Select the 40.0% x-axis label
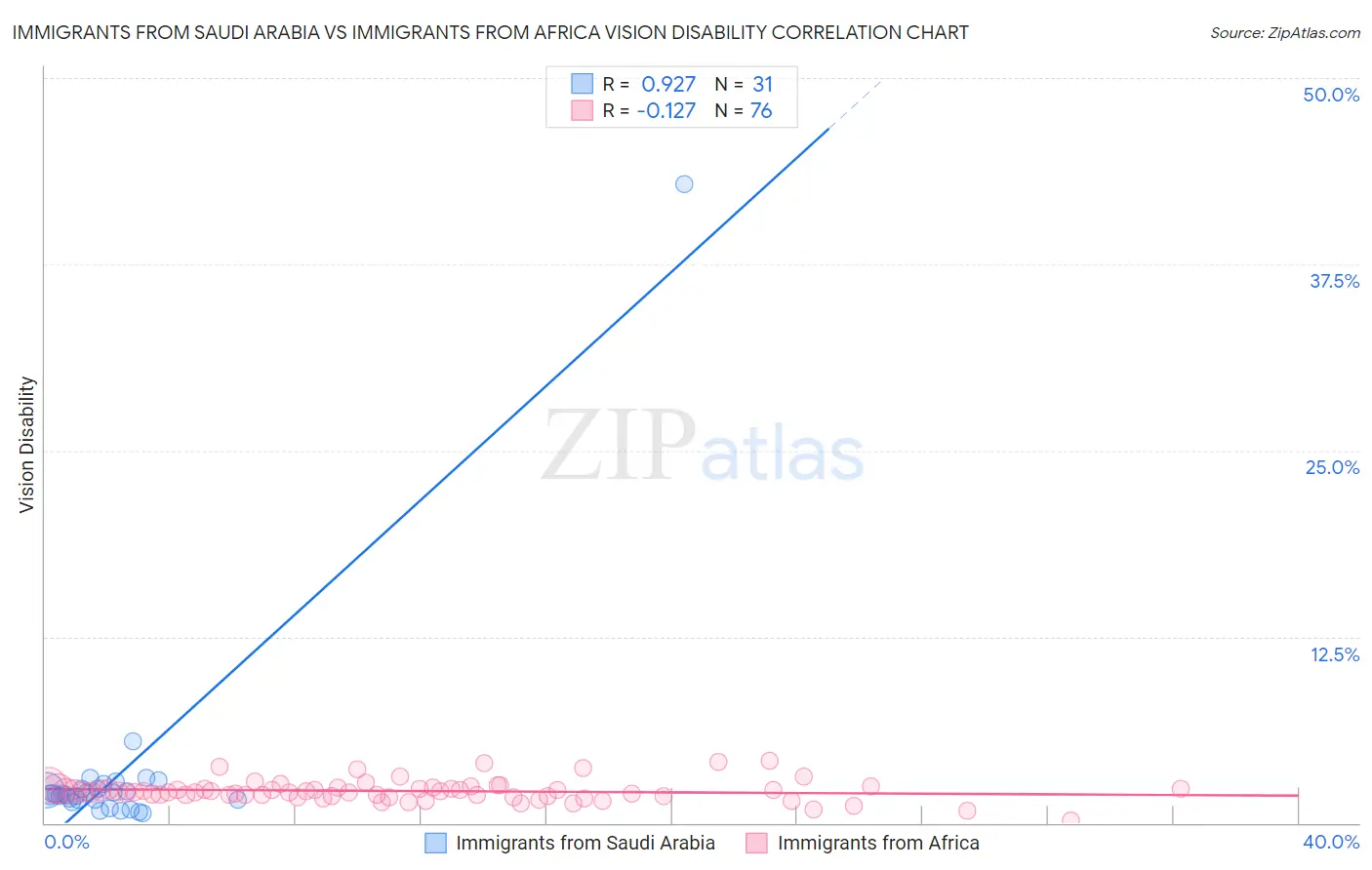This screenshot has height=870, width=1372. point(1331,842)
